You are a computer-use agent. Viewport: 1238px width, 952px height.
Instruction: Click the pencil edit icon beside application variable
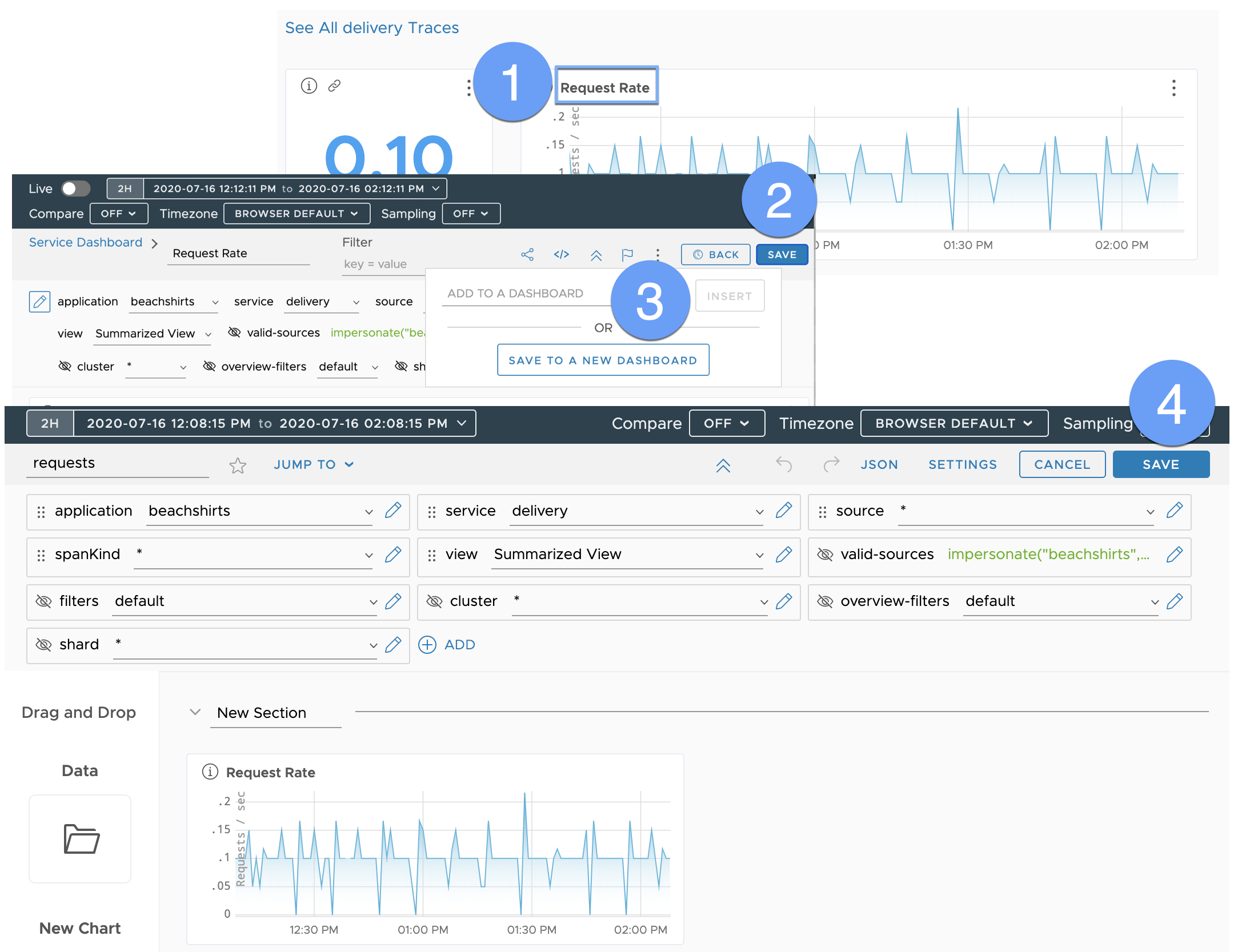pyautogui.click(x=39, y=302)
